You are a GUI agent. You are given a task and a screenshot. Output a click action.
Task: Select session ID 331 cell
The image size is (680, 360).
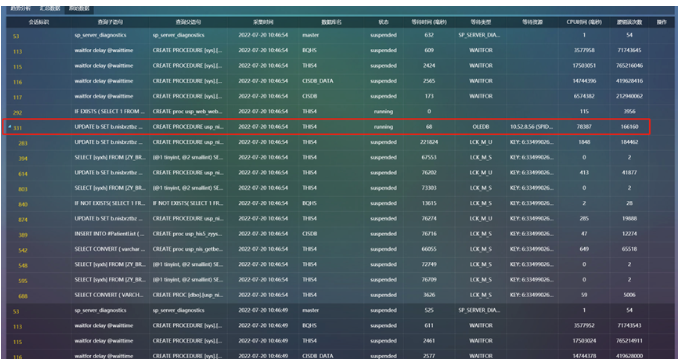coord(17,128)
